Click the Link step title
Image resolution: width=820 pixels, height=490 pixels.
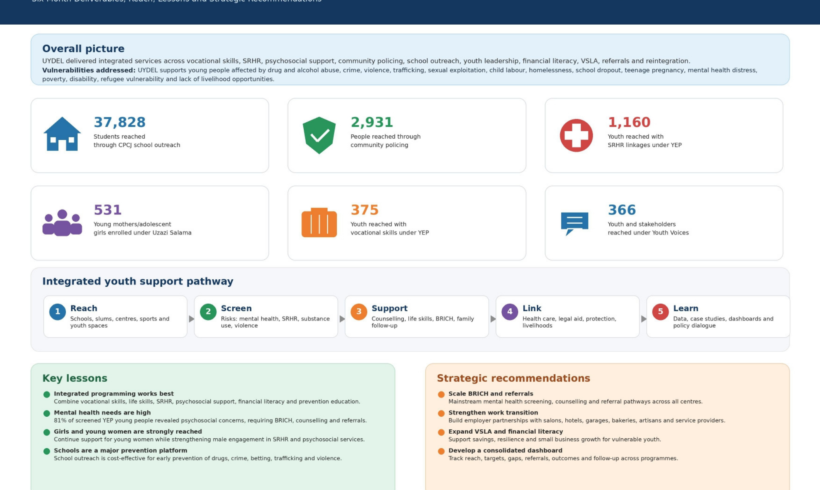[531, 309]
